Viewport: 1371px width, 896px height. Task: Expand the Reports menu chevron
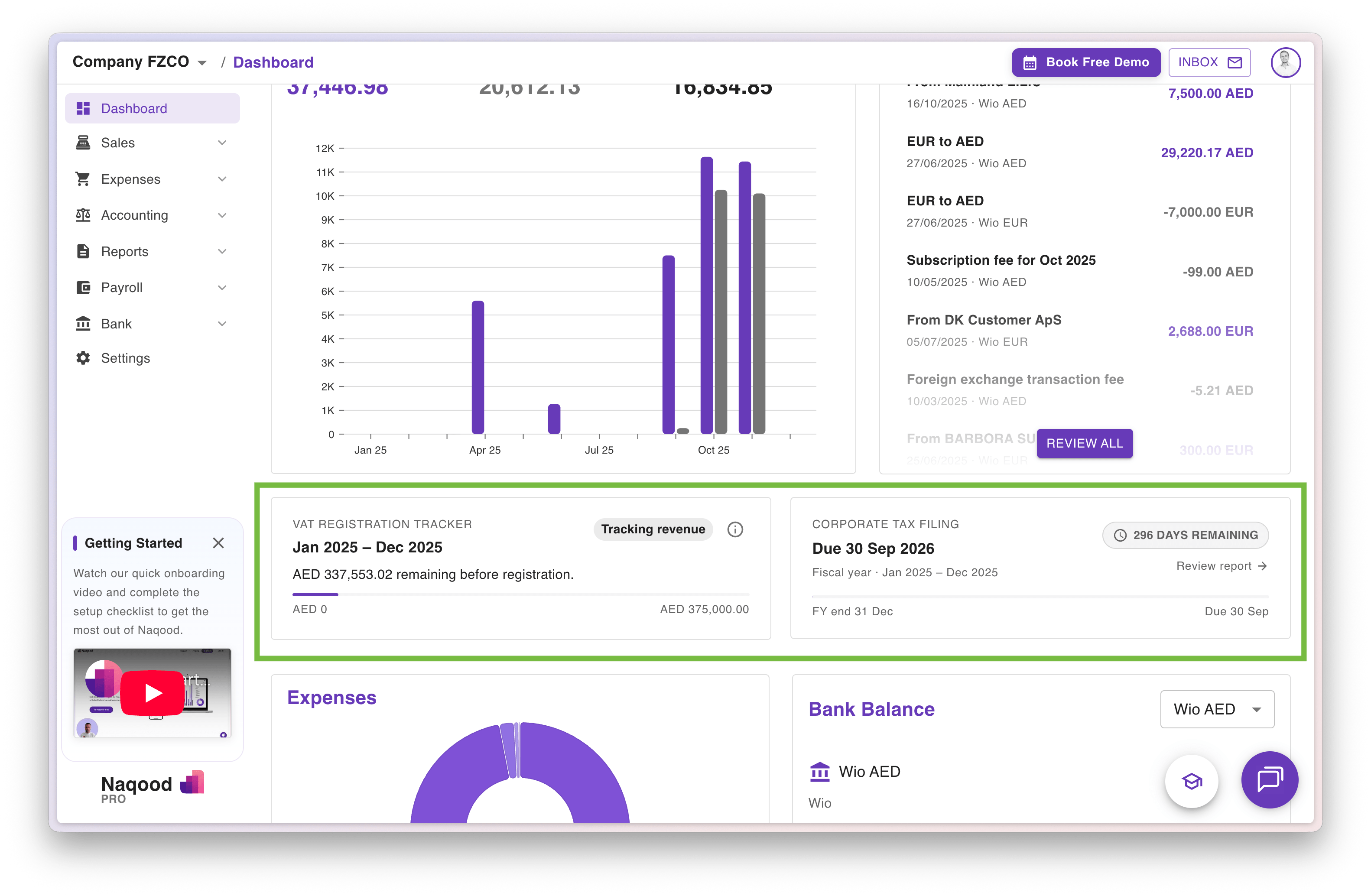[x=222, y=252]
